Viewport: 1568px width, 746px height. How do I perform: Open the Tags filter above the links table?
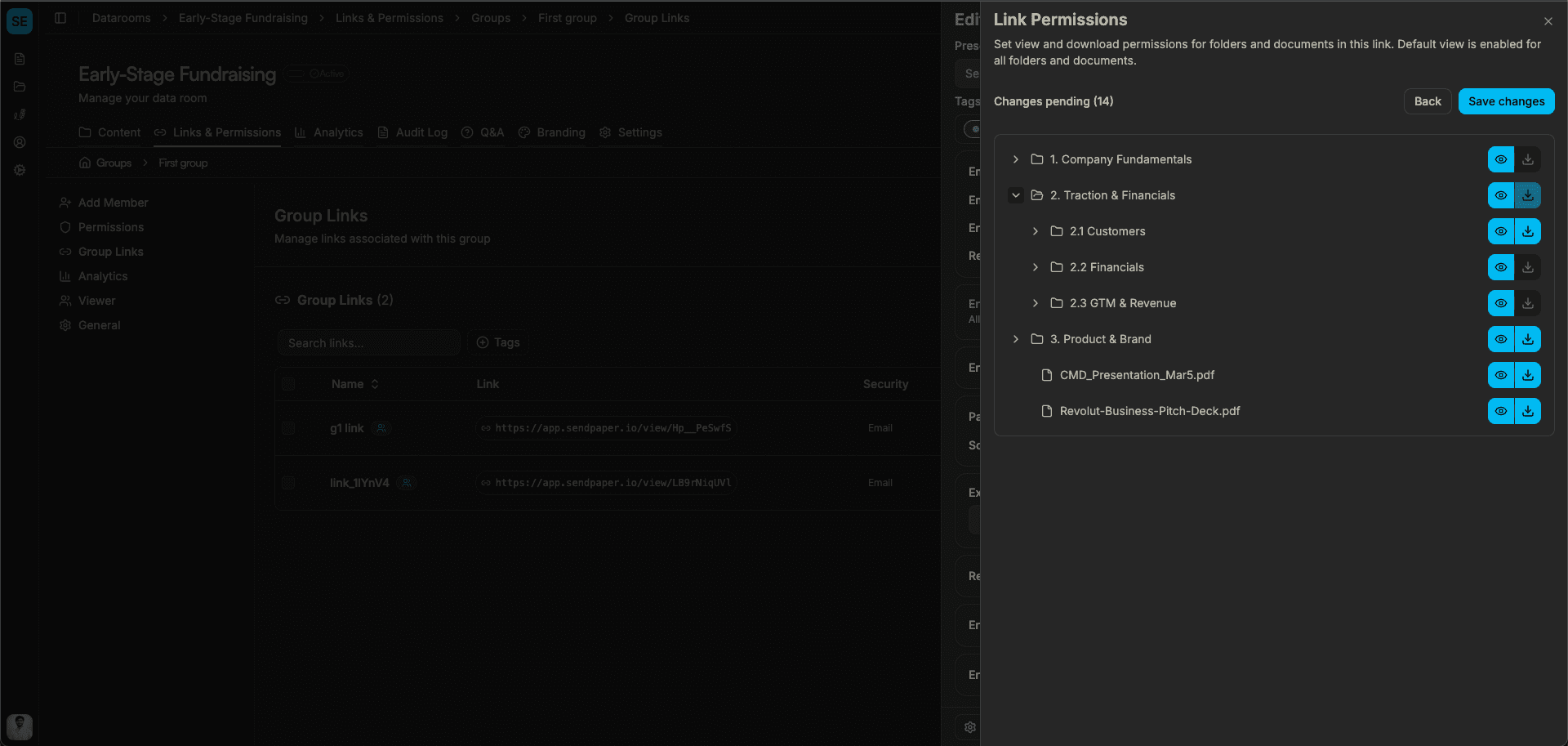pos(498,342)
